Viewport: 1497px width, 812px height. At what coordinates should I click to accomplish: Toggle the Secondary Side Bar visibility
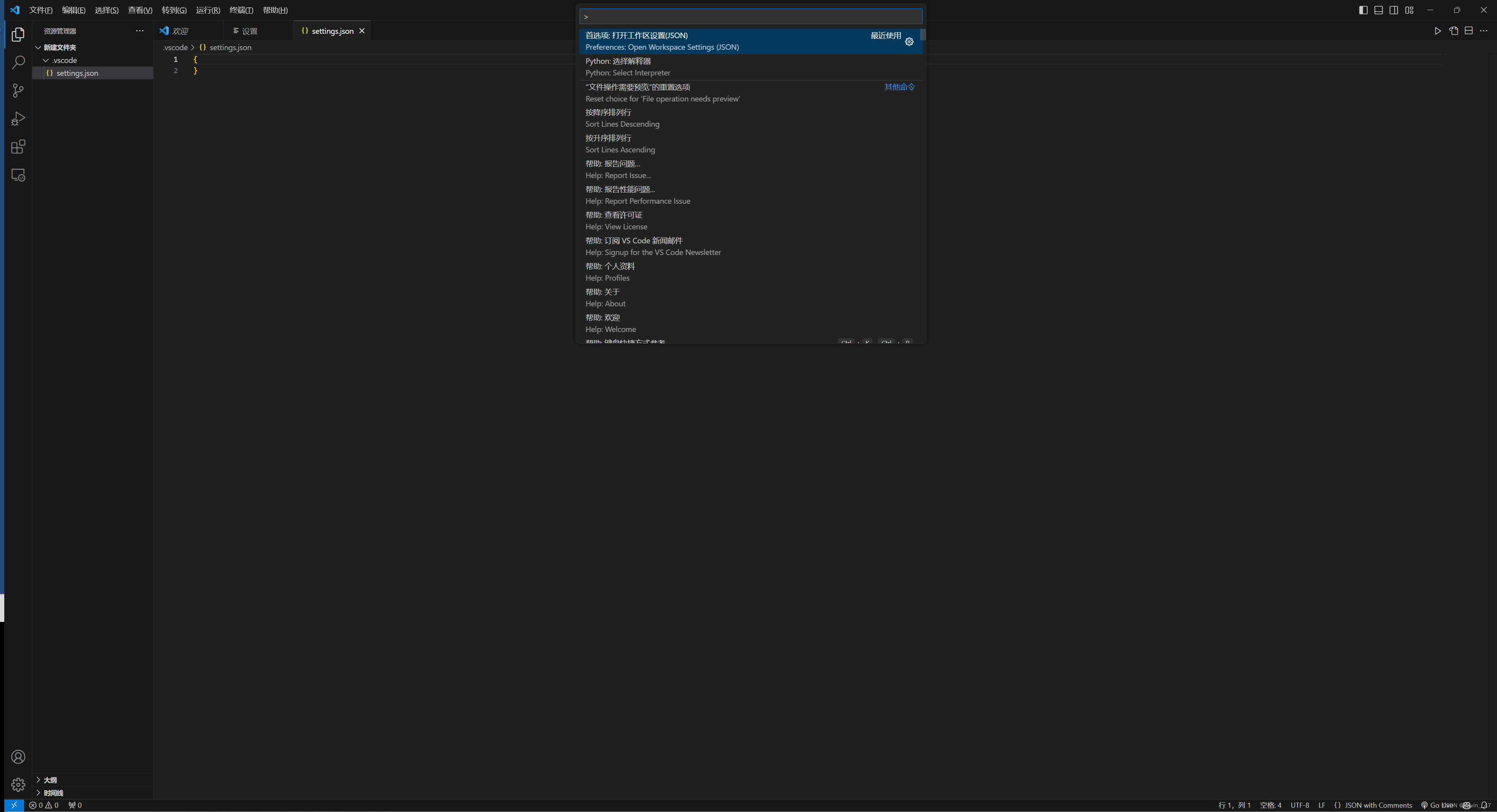(x=1394, y=10)
